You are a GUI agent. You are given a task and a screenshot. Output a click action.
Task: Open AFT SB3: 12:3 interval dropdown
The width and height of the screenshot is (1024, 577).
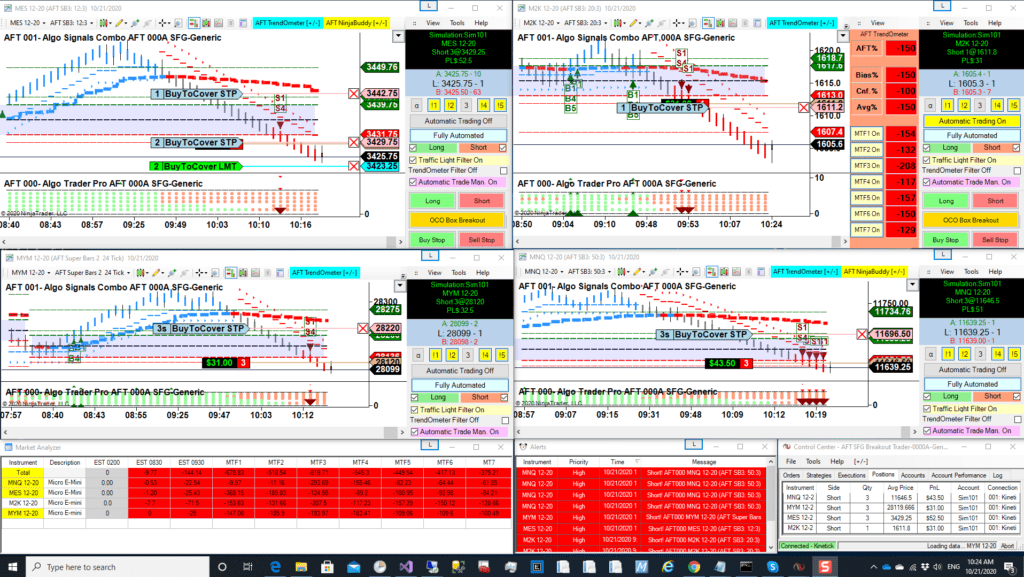click(71, 23)
